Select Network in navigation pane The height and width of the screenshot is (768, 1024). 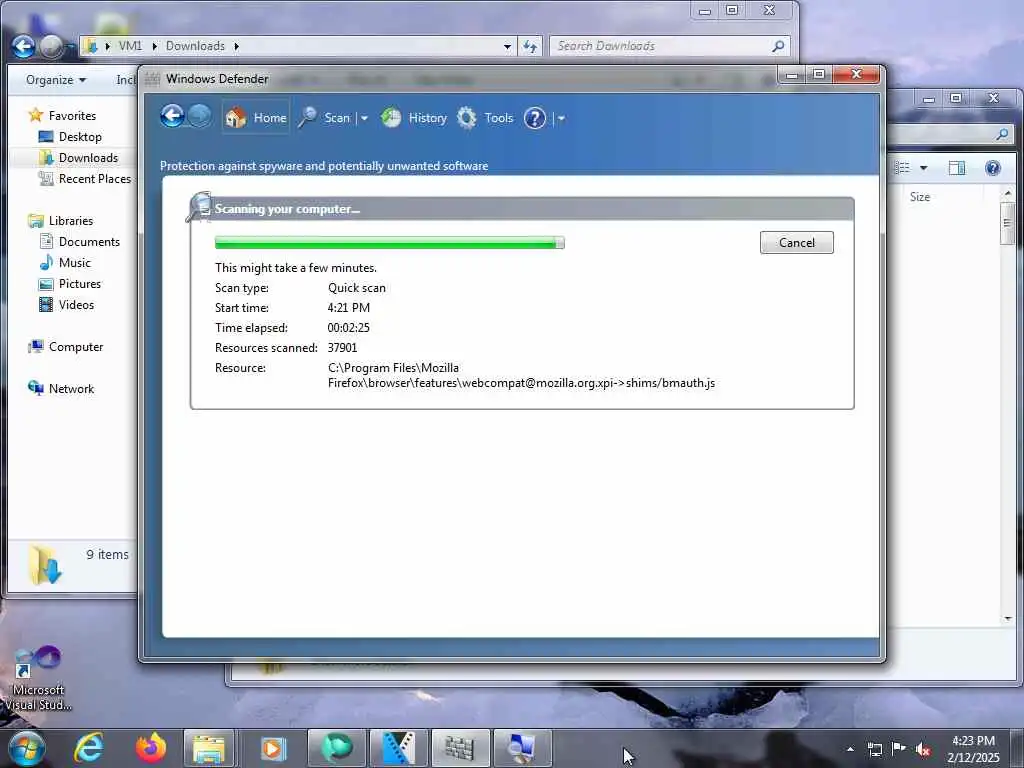(x=71, y=389)
